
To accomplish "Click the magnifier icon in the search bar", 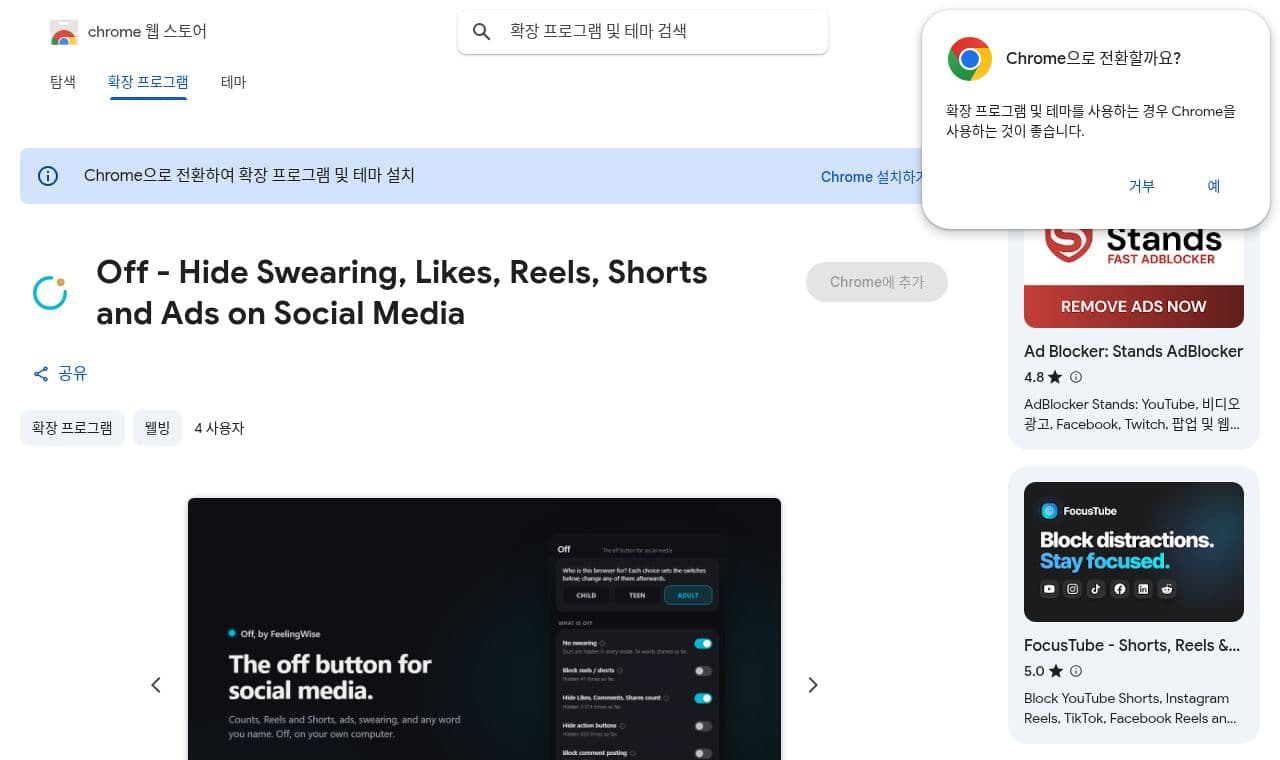I will [481, 32].
